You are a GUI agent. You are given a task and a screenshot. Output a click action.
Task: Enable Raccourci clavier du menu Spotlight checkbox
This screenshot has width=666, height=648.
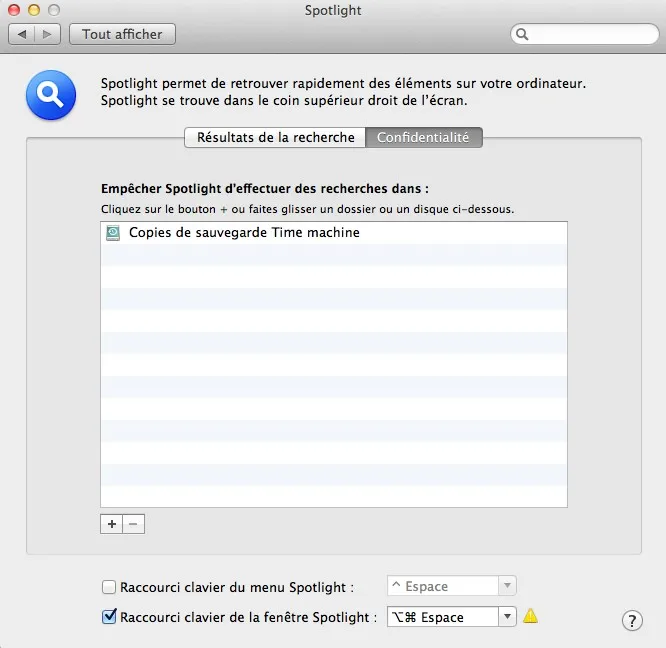[109, 587]
